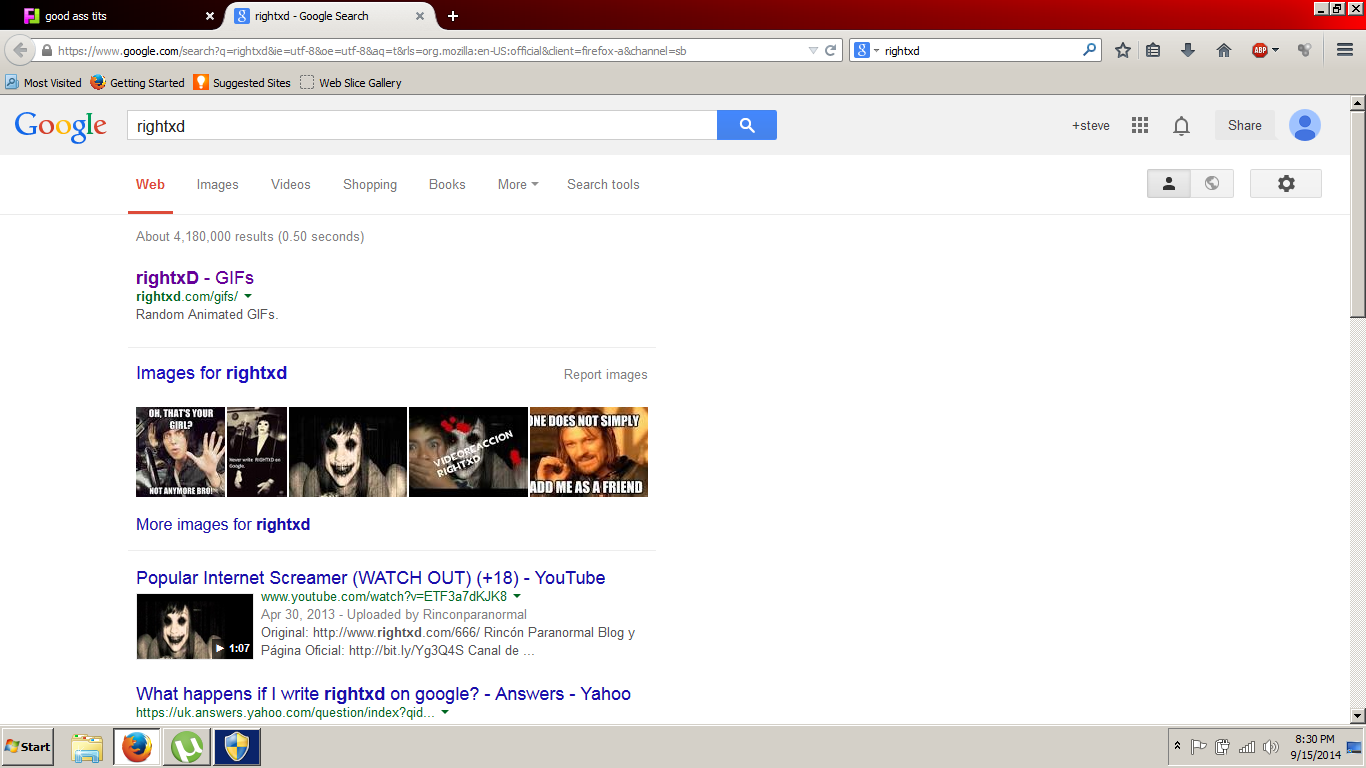Open the Google apps grid icon
The height and width of the screenshot is (768, 1366).
coord(1140,125)
